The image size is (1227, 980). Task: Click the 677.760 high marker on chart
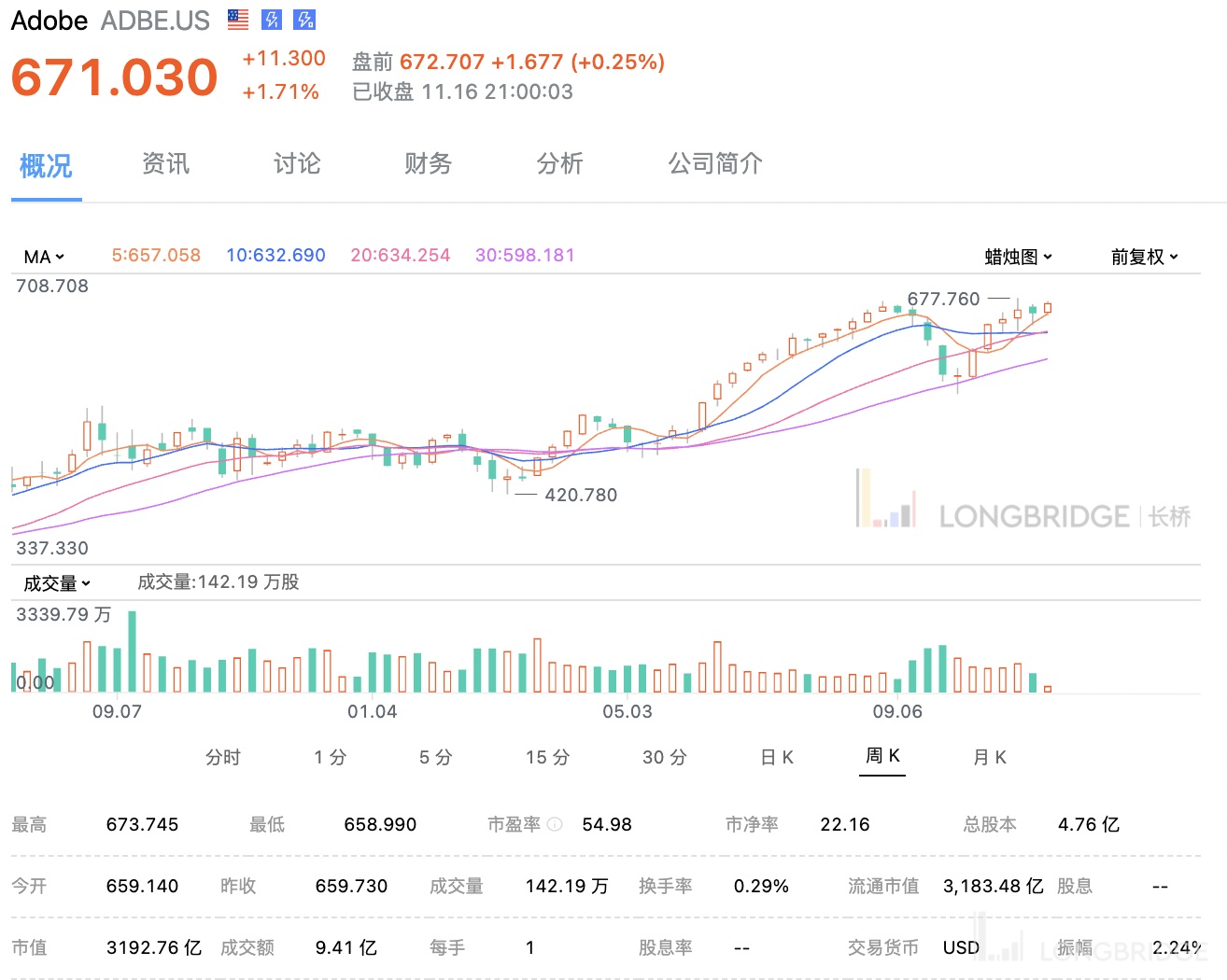point(943,299)
